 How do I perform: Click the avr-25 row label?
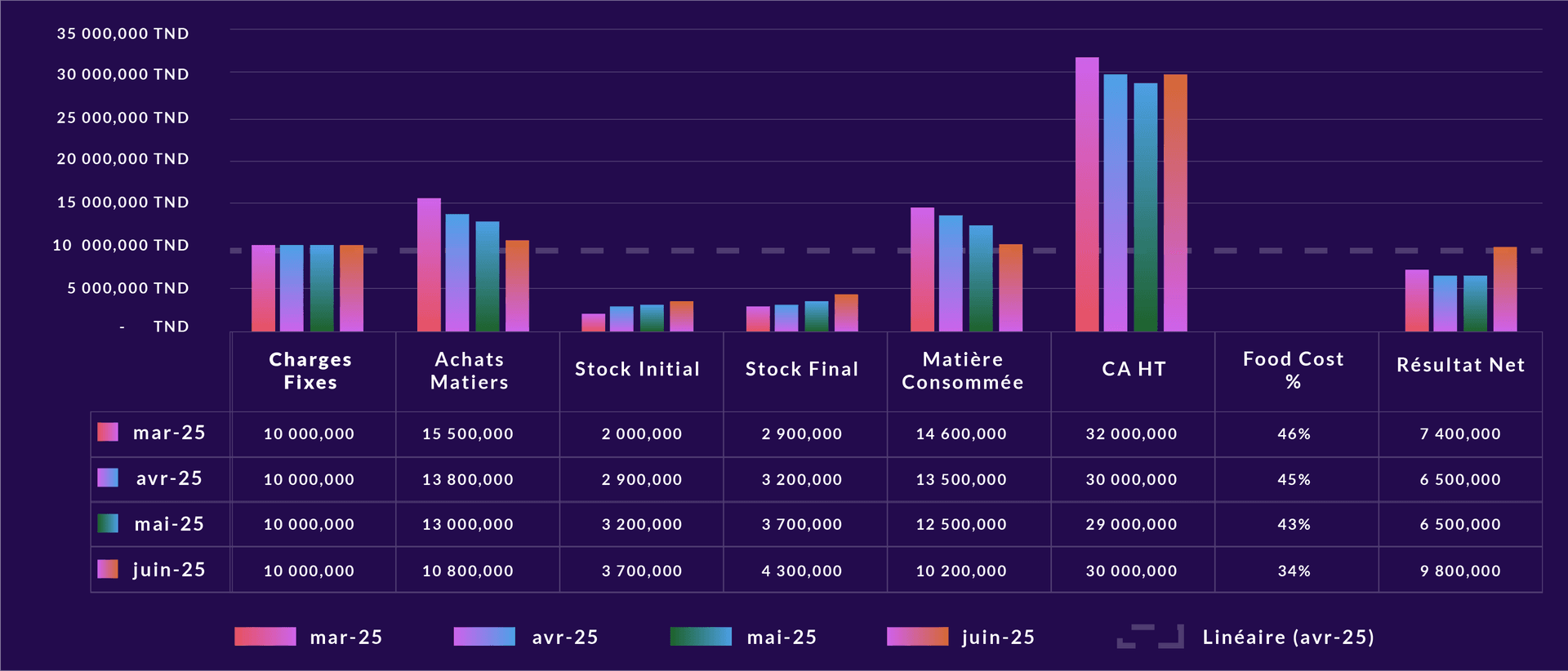(169, 478)
